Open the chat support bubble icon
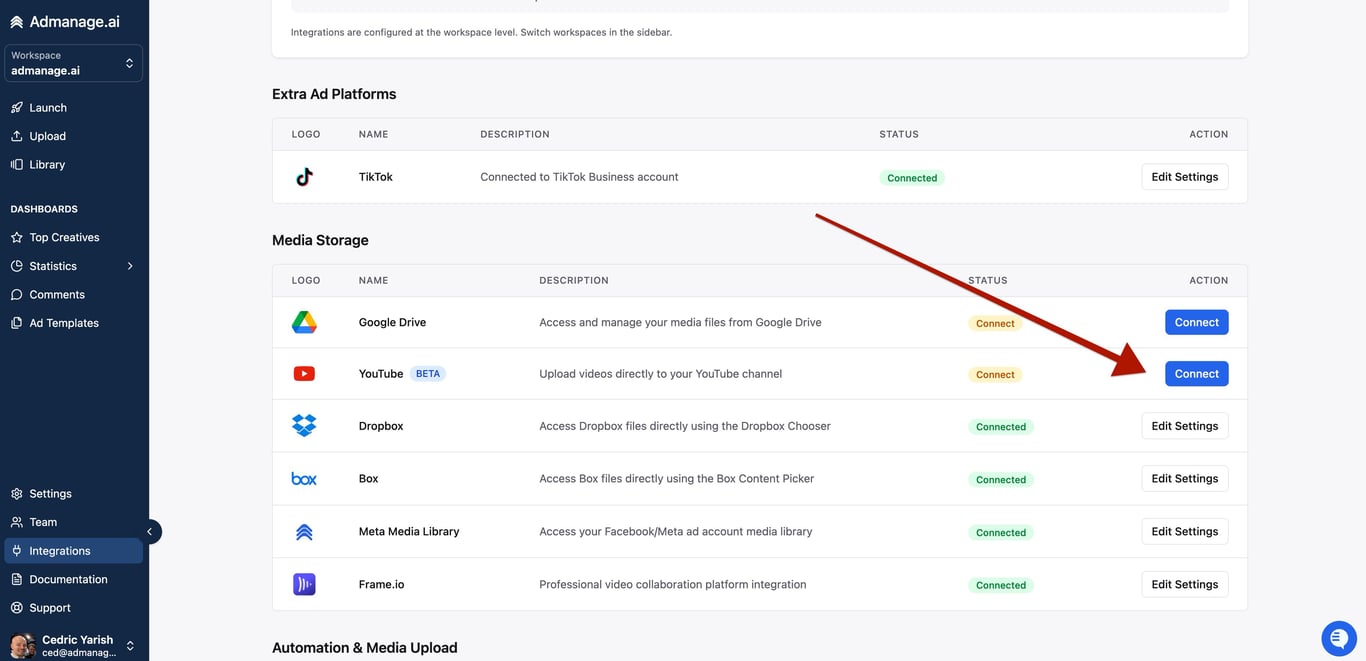 [x=1338, y=637]
